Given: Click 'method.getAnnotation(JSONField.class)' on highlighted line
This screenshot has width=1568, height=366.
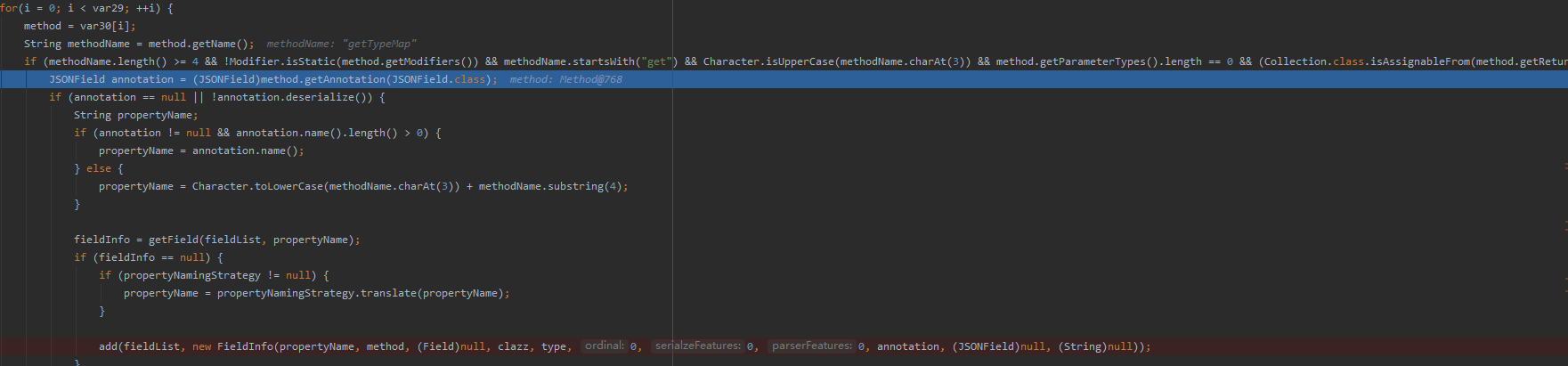Looking at the screenshot, I should click(376, 79).
